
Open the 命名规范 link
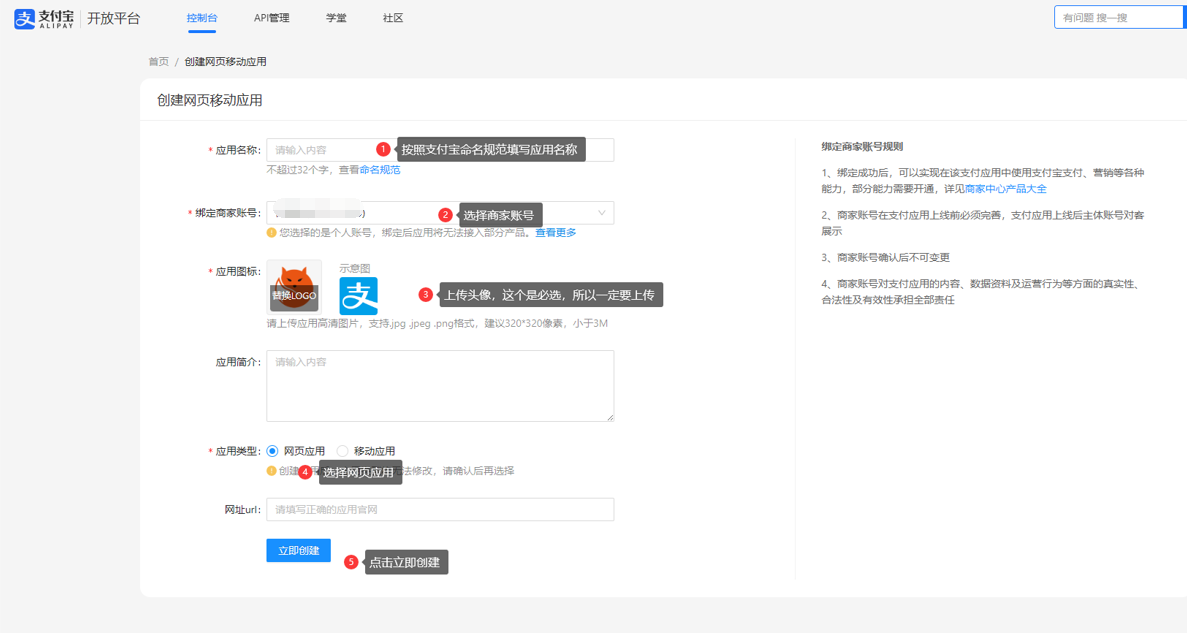pos(380,170)
